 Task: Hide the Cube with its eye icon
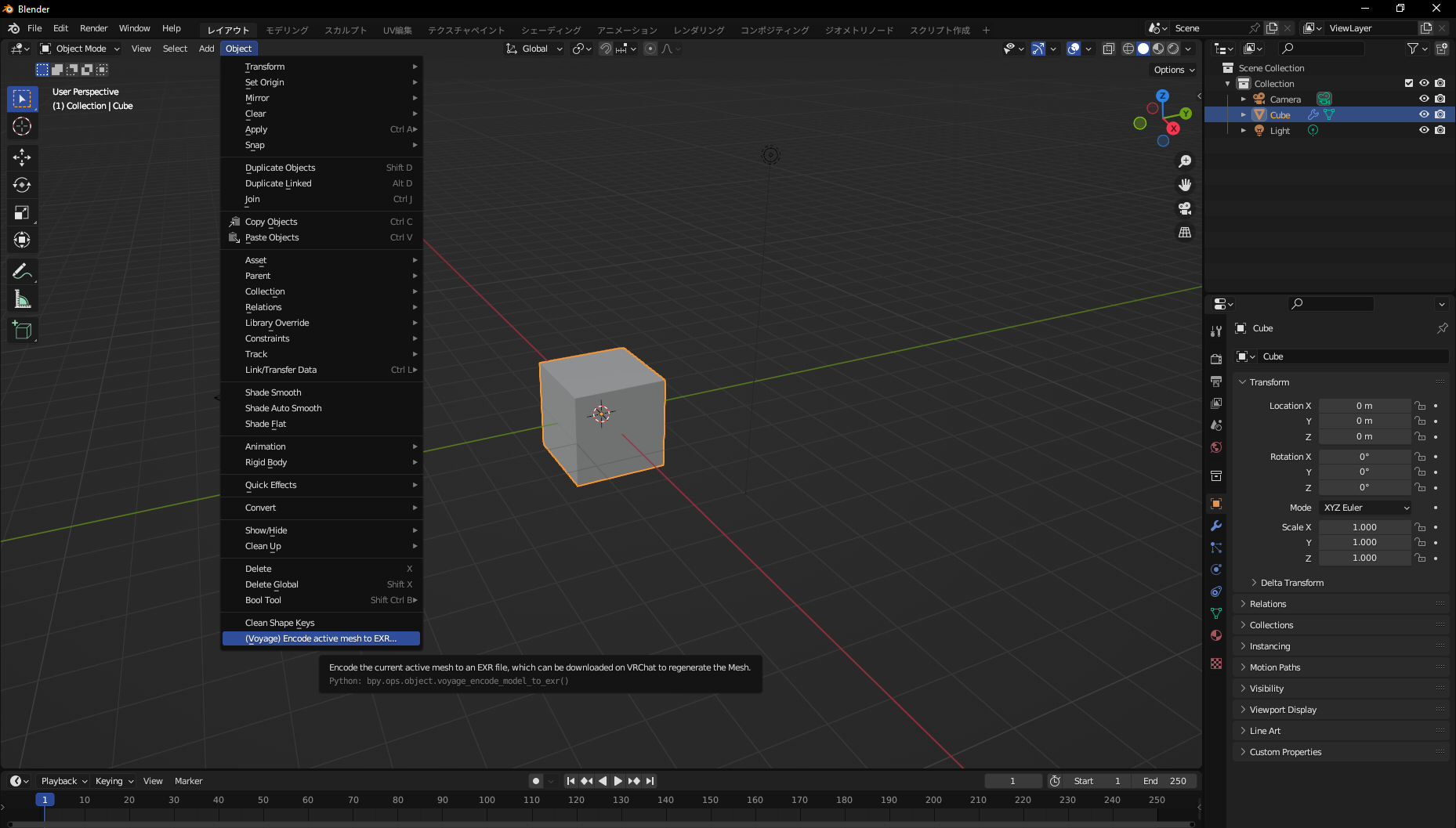1424,114
